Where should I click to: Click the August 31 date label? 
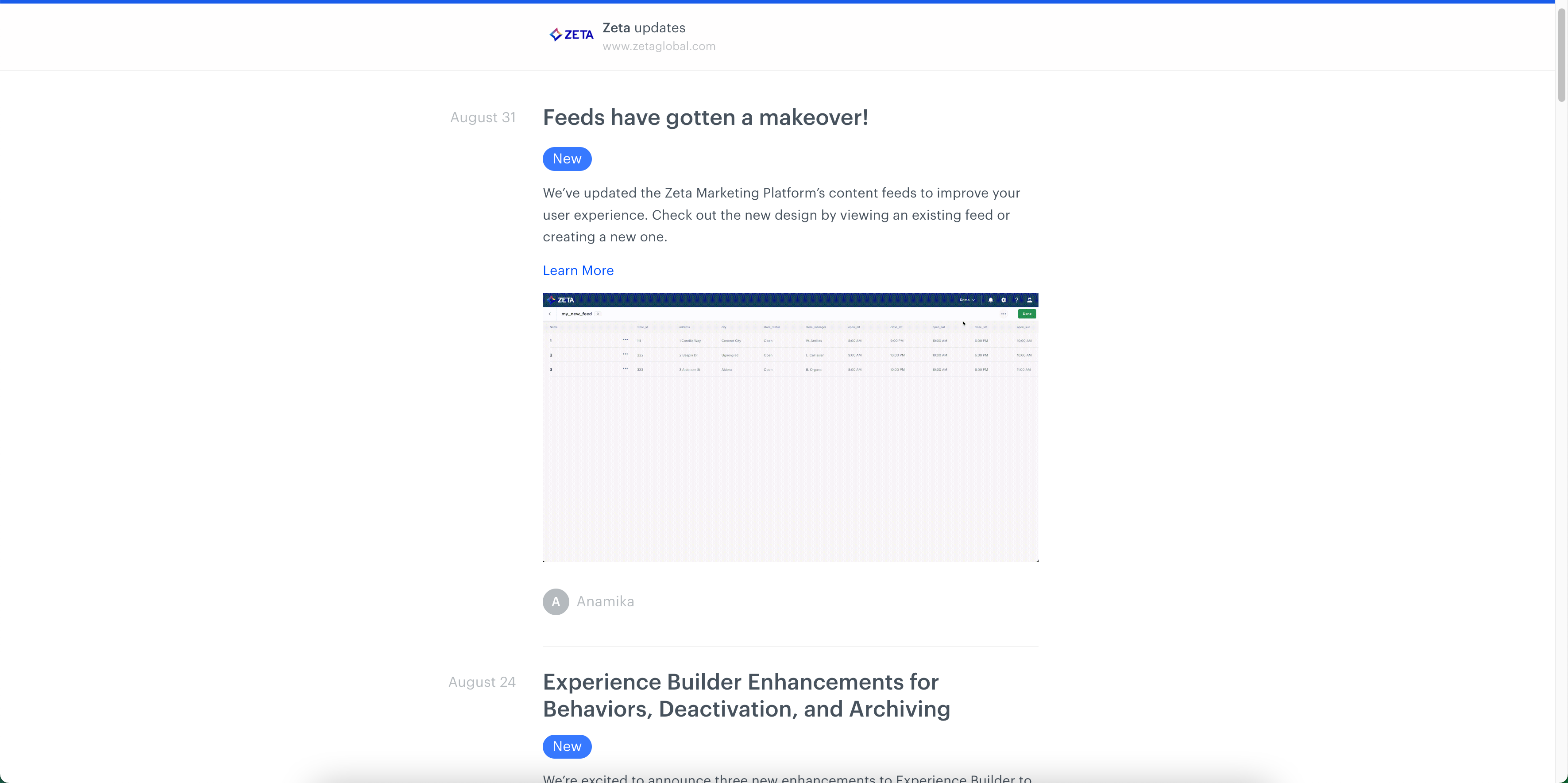pos(483,117)
